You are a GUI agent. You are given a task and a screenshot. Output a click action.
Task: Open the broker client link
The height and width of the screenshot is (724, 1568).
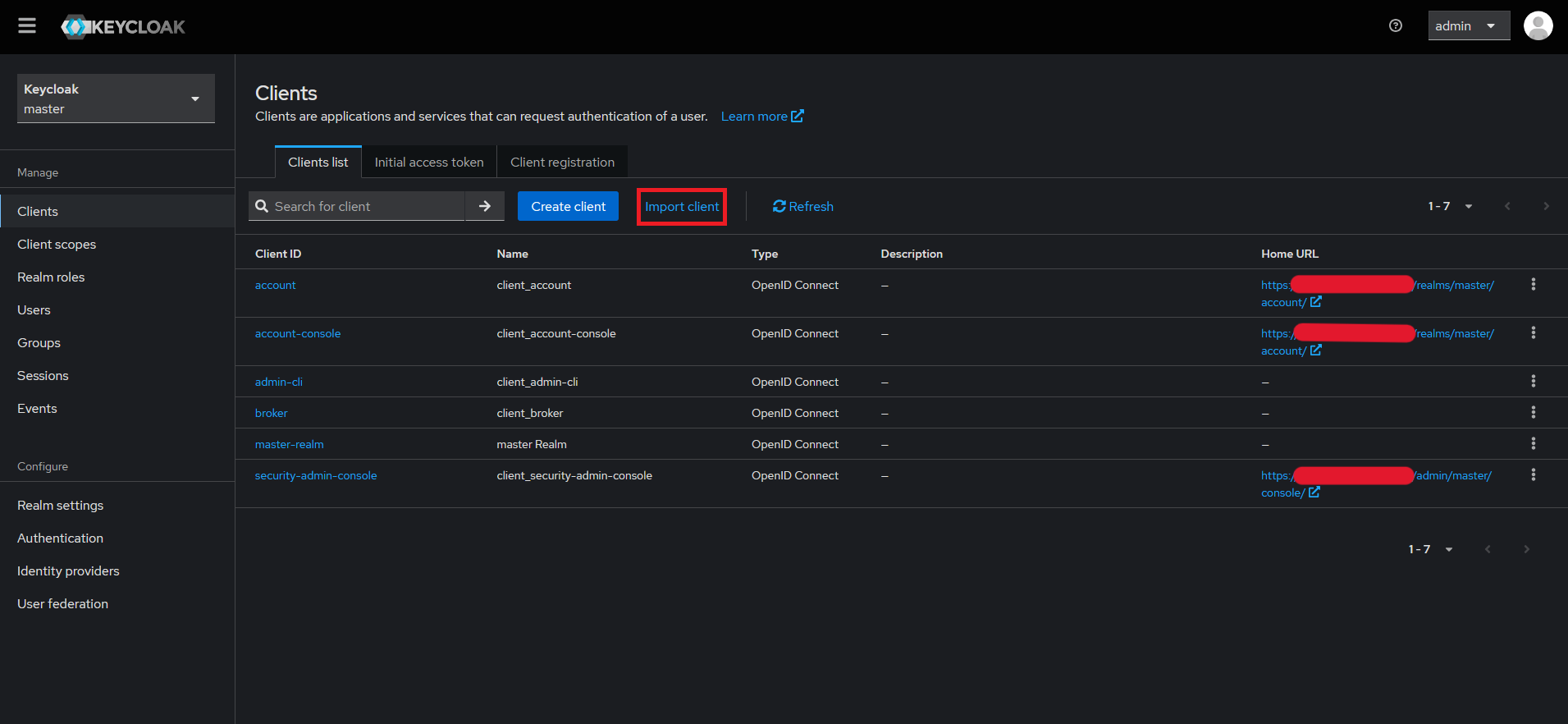[272, 413]
